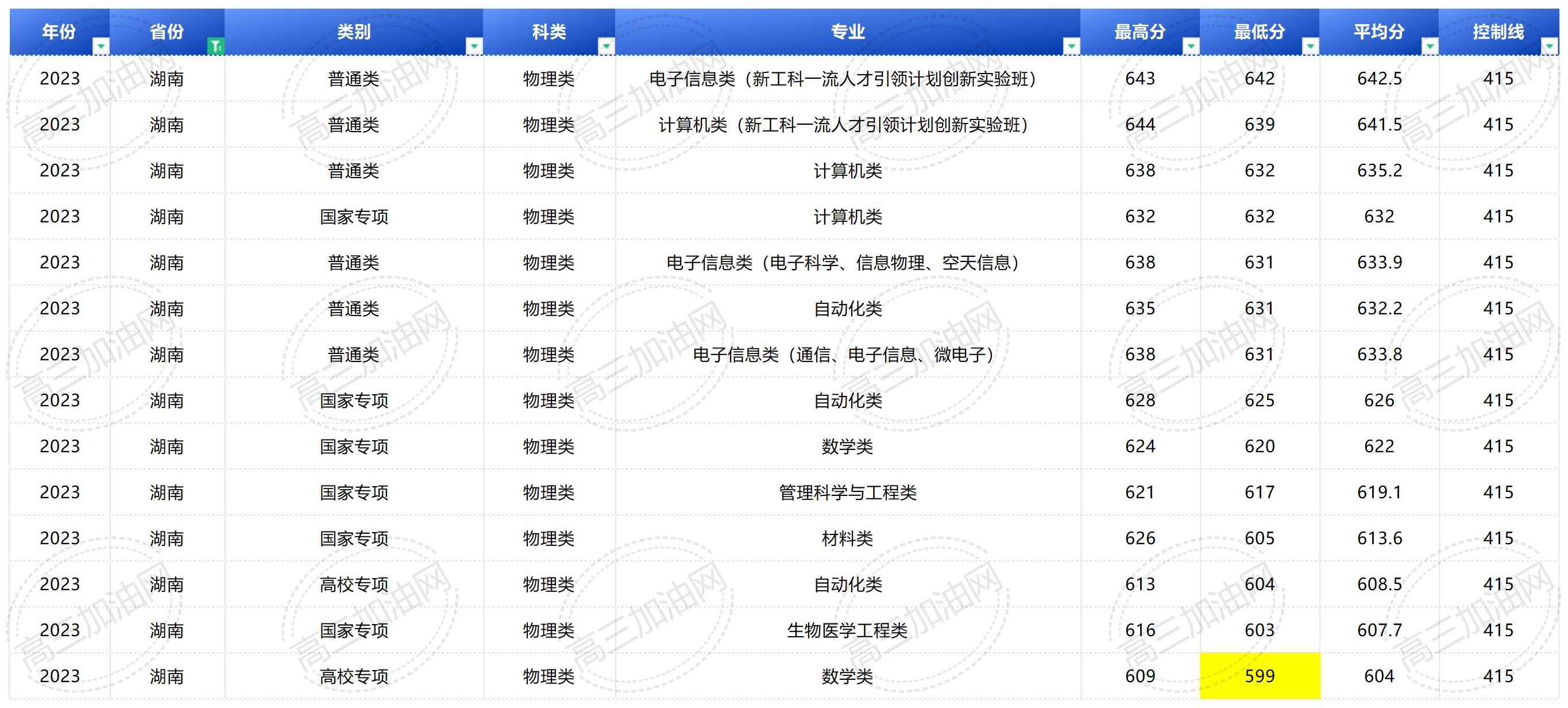This screenshot has width=1568, height=708.
Task: Click cell 电子信息类（电子科学、信息物理、空天信息）
Action: (848, 263)
